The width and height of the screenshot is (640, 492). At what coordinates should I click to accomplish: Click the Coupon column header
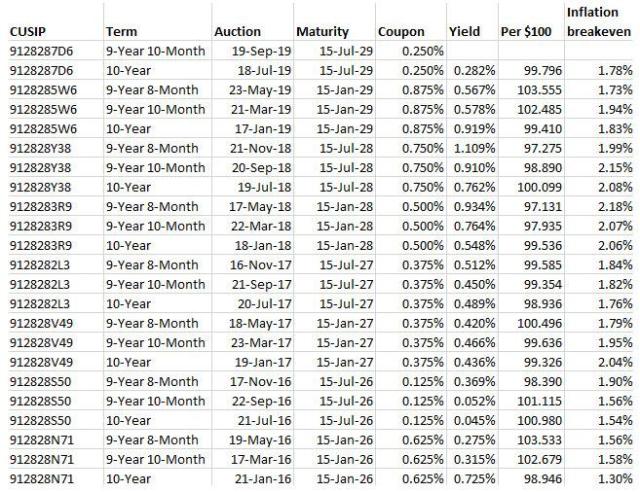coord(401,32)
